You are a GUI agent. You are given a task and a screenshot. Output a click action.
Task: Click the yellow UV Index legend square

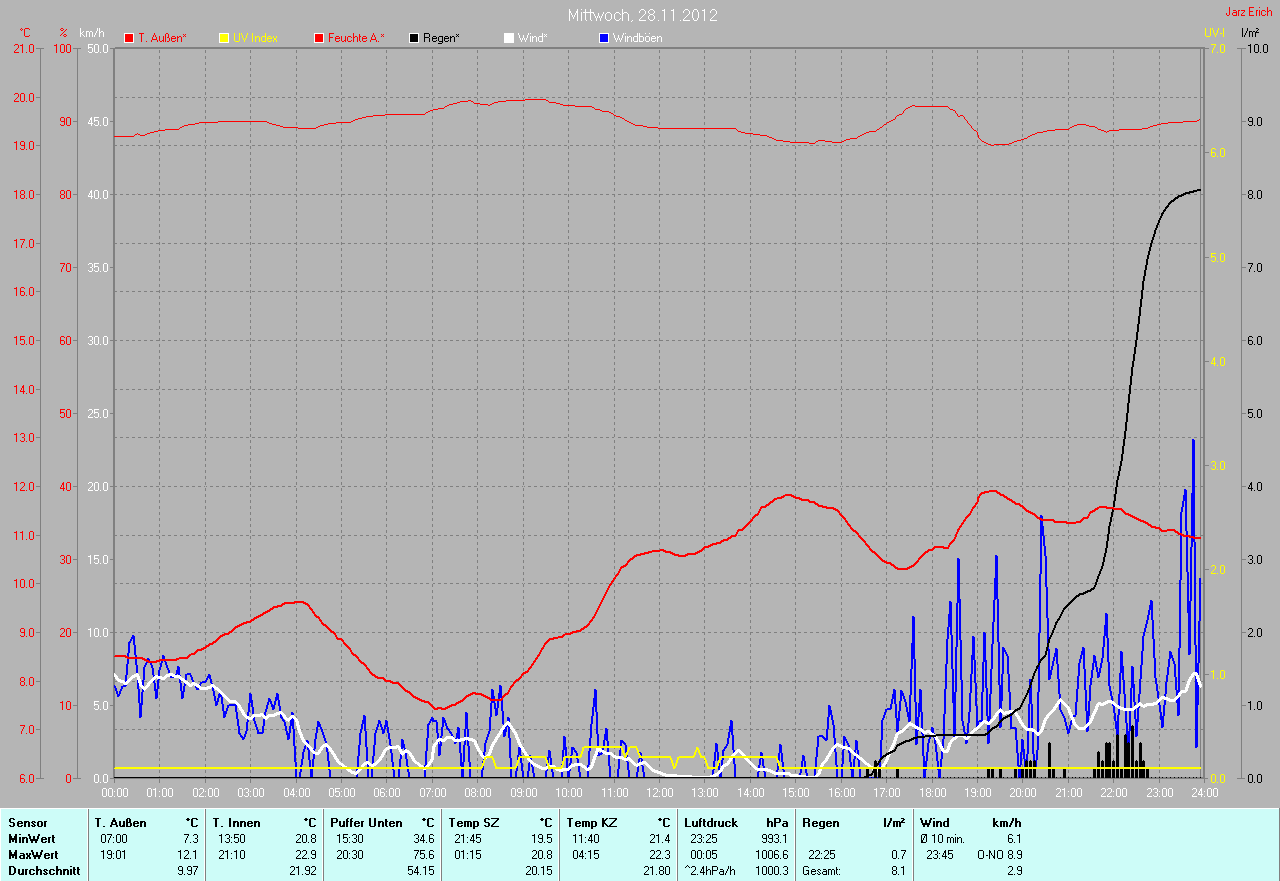224,38
